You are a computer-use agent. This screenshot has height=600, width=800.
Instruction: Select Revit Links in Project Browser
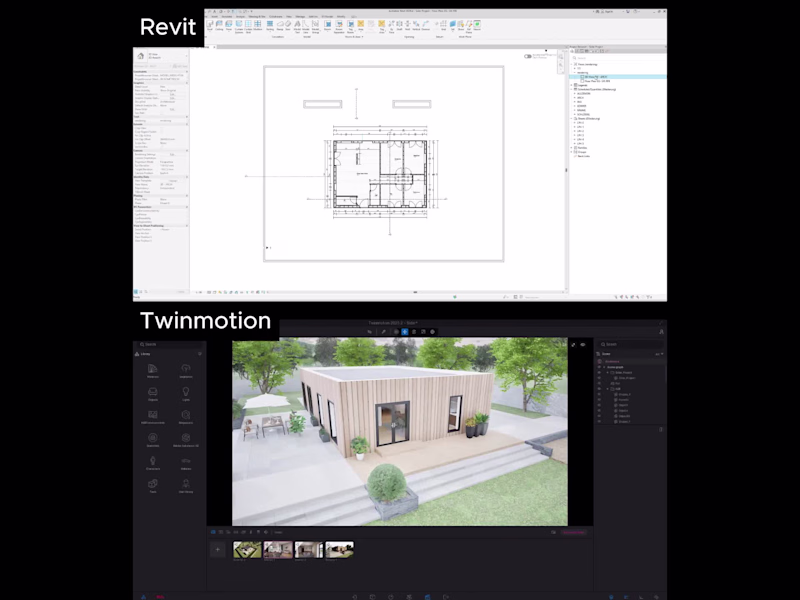pyautogui.click(x=584, y=156)
